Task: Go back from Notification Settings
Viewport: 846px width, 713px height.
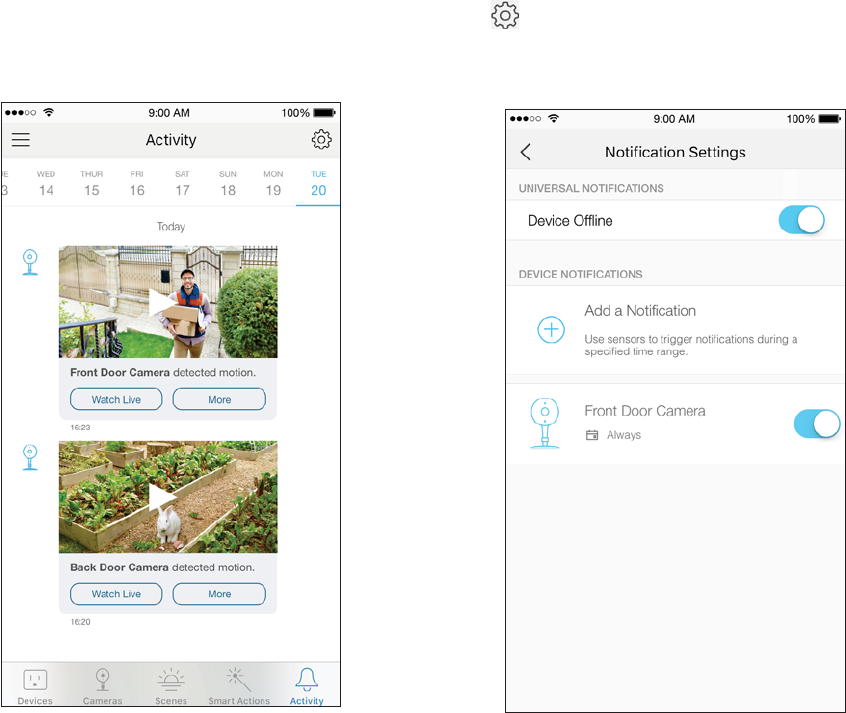Action: tap(526, 152)
